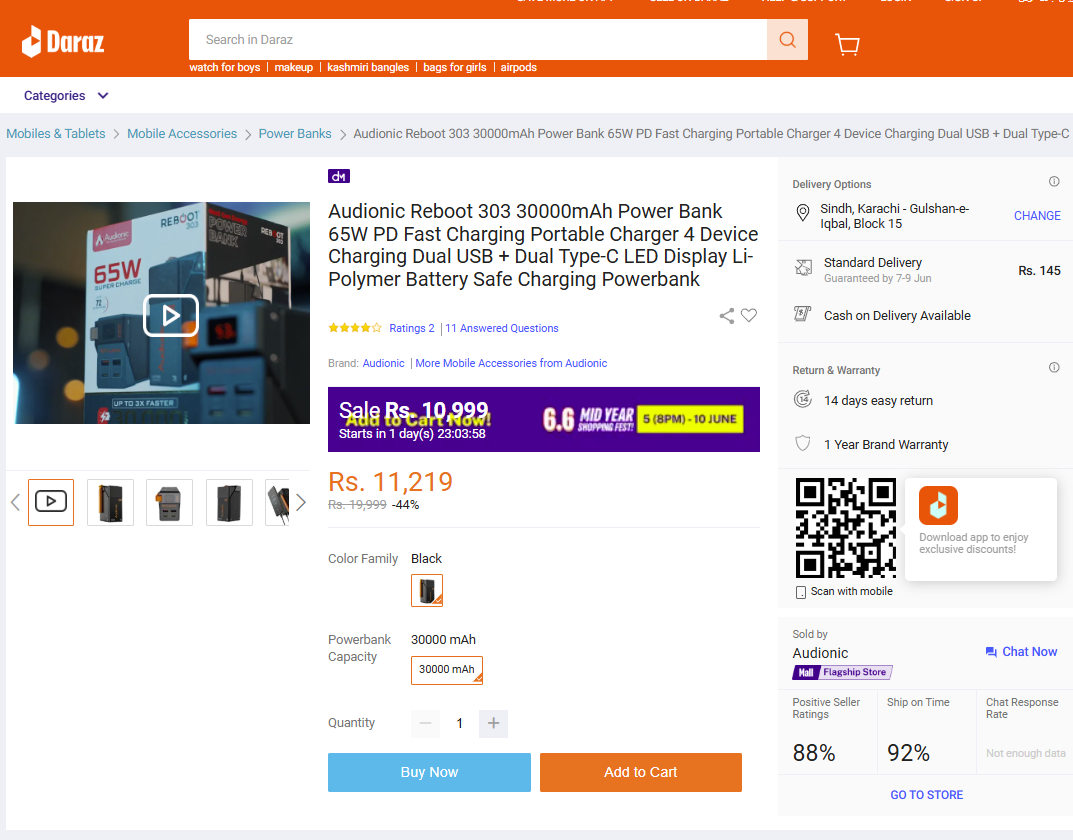Click suggested search 'kashmiri bangles'

point(368,67)
